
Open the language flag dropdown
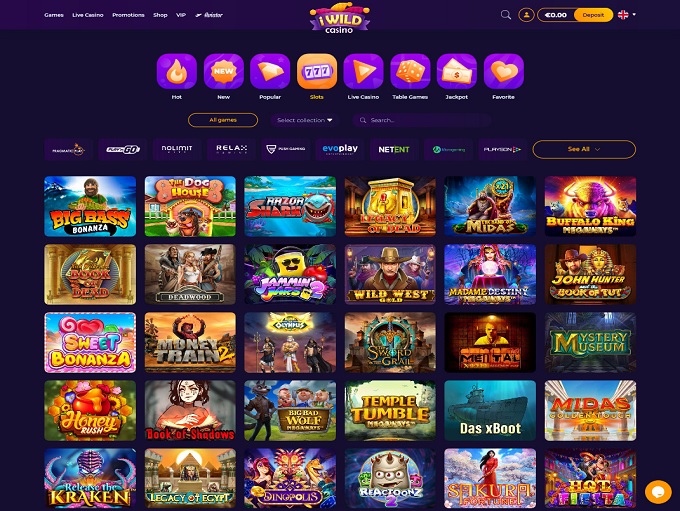(x=627, y=15)
